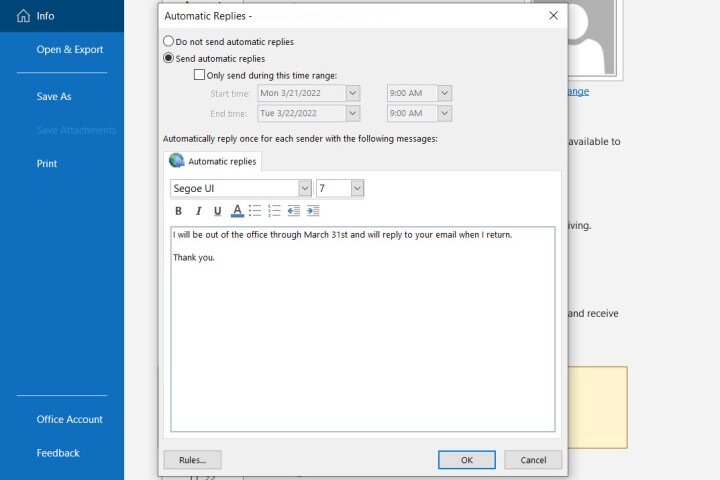This screenshot has width=720, height=480.
Task: Click the Thank you. line in message
Action: [194, 257]
